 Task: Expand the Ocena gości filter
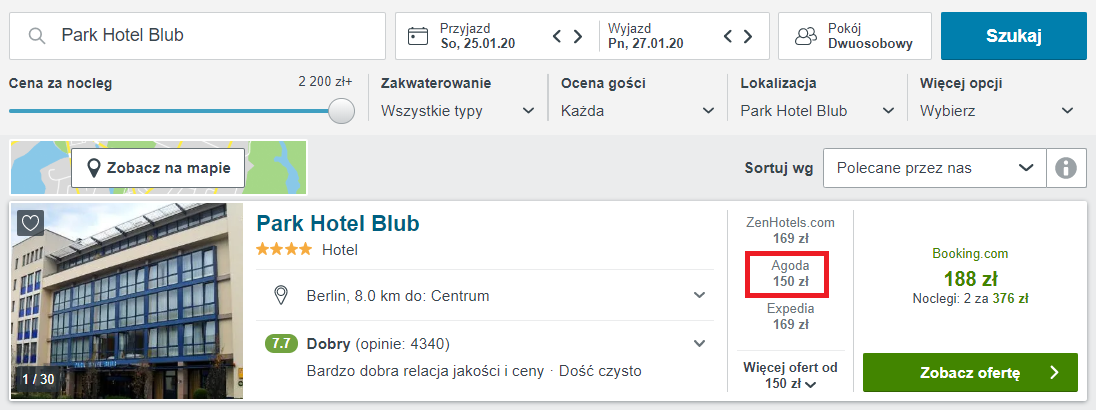(638, 110)
